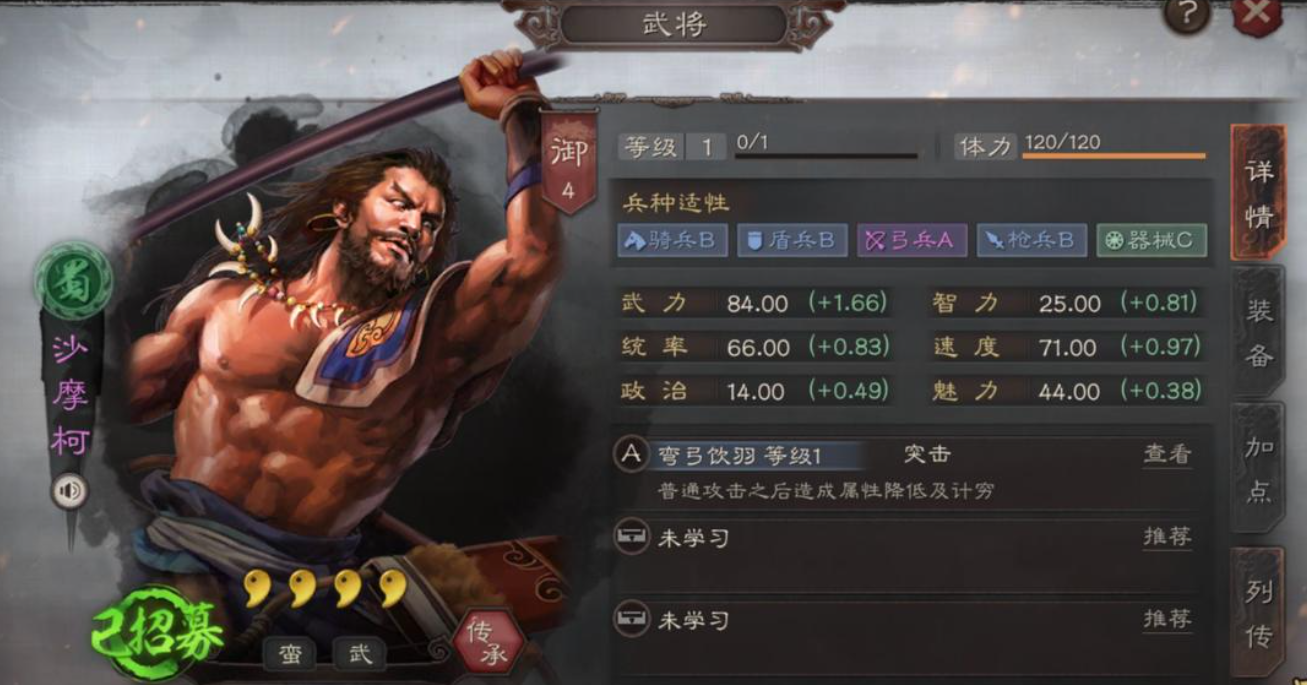
Task: Select the 蛮 trait tag
Action: [x=290, y=655]
